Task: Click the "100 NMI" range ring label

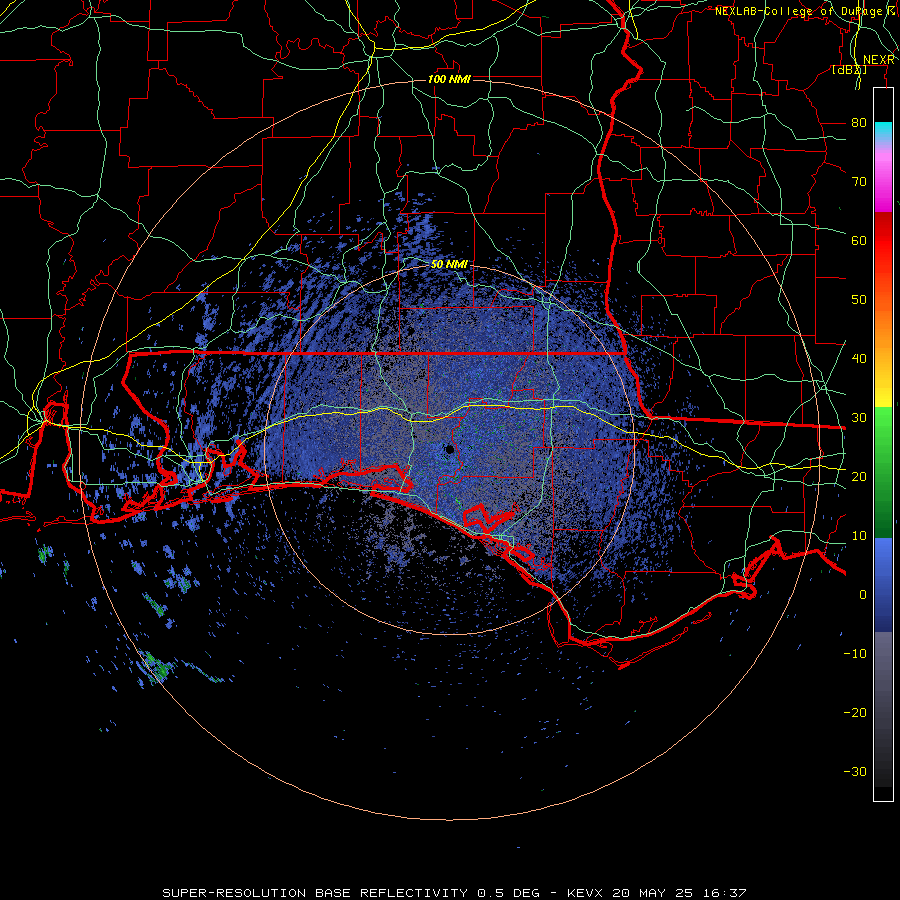Action: click(x=449, y=79)
